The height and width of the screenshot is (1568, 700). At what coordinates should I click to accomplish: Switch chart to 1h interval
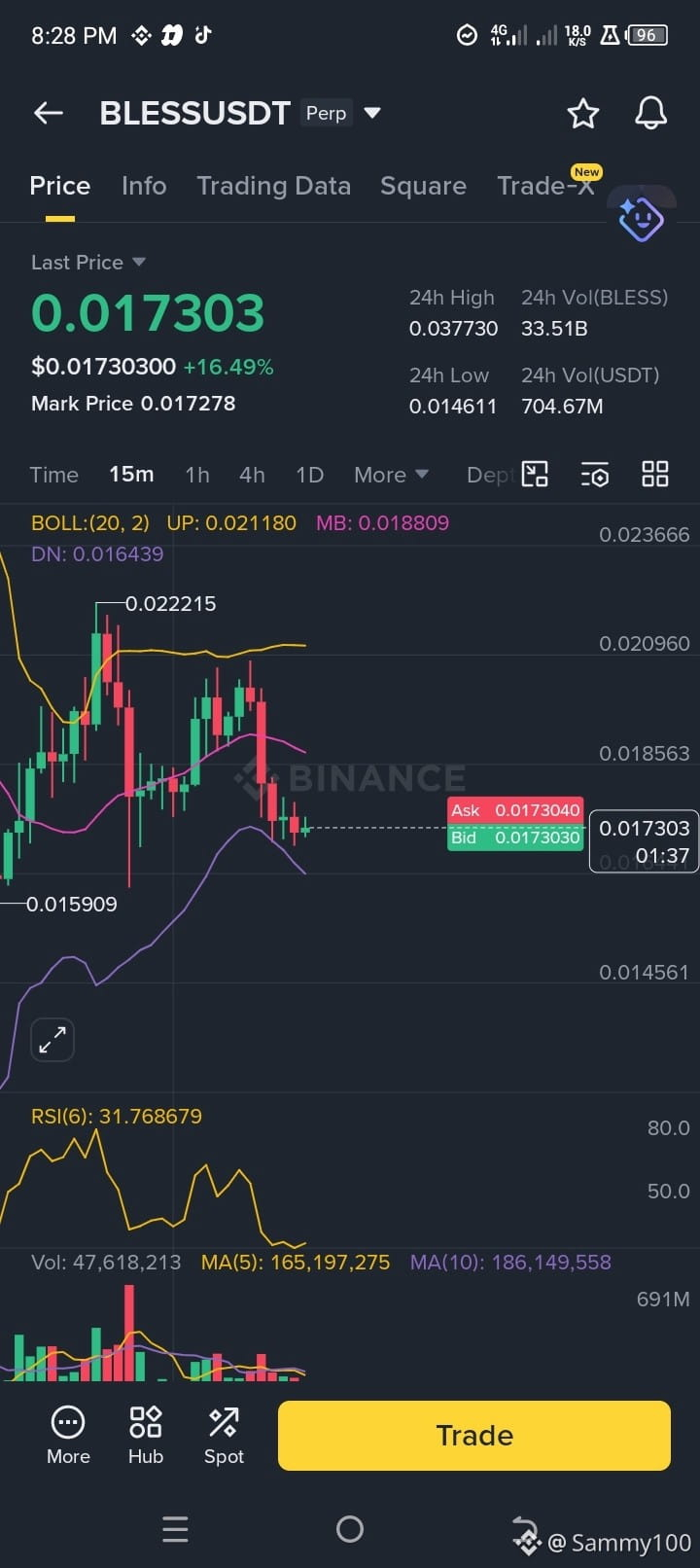tap(197, 475)
